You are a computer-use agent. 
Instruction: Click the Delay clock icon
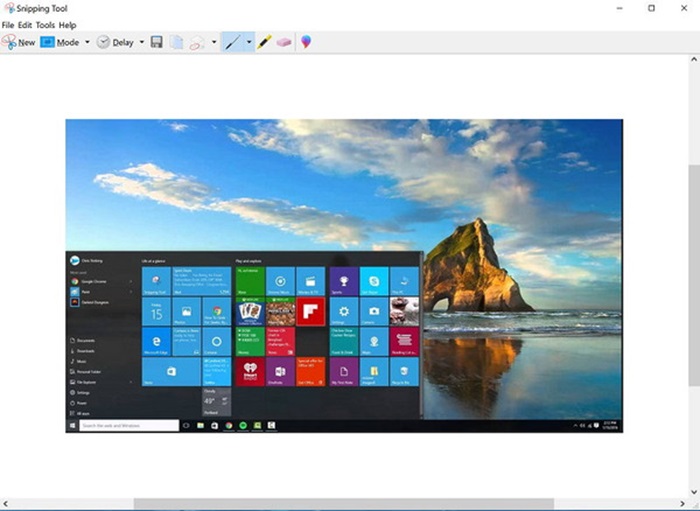(103, 42)
